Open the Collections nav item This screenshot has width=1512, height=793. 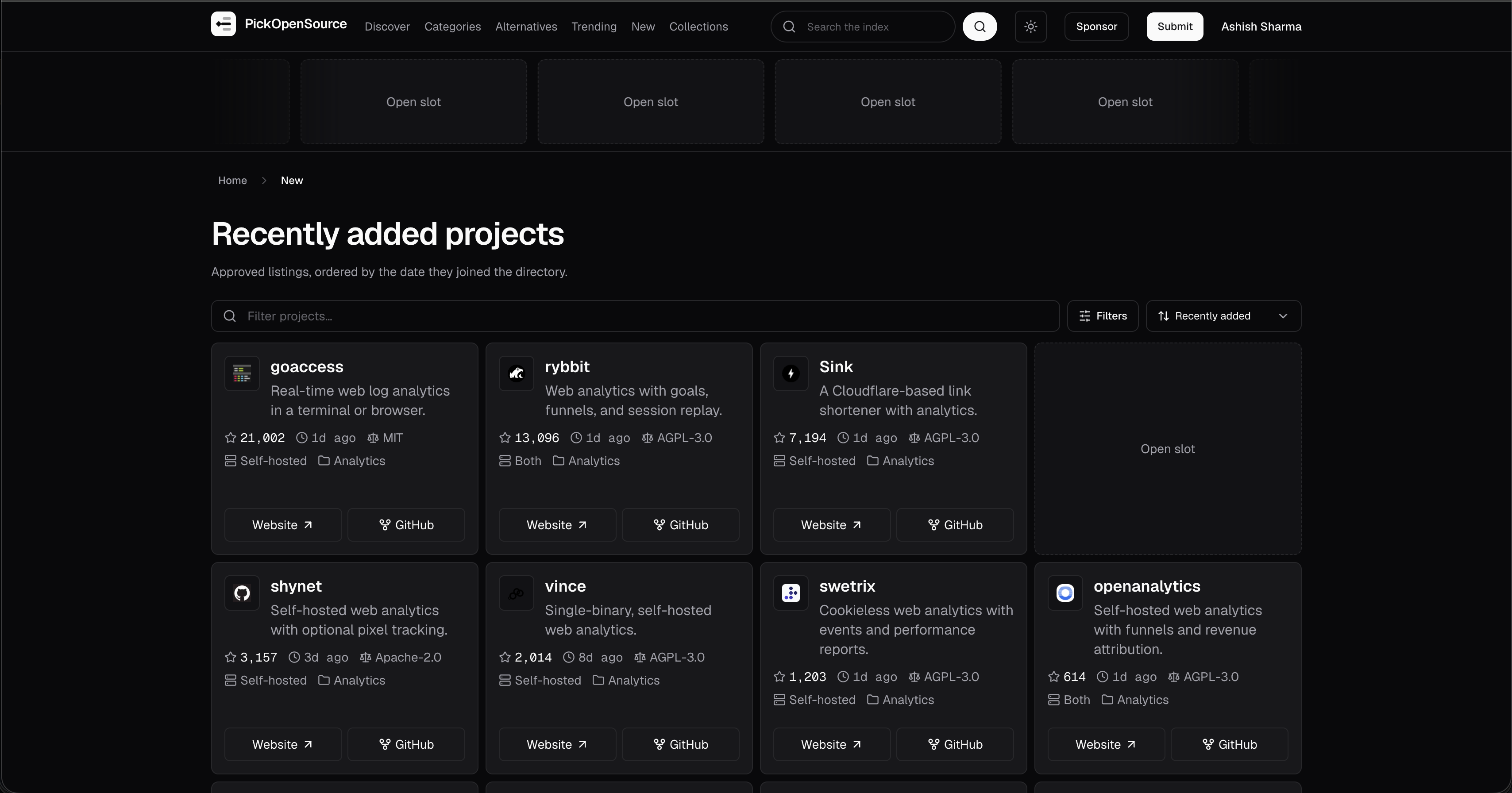(698, 27)
